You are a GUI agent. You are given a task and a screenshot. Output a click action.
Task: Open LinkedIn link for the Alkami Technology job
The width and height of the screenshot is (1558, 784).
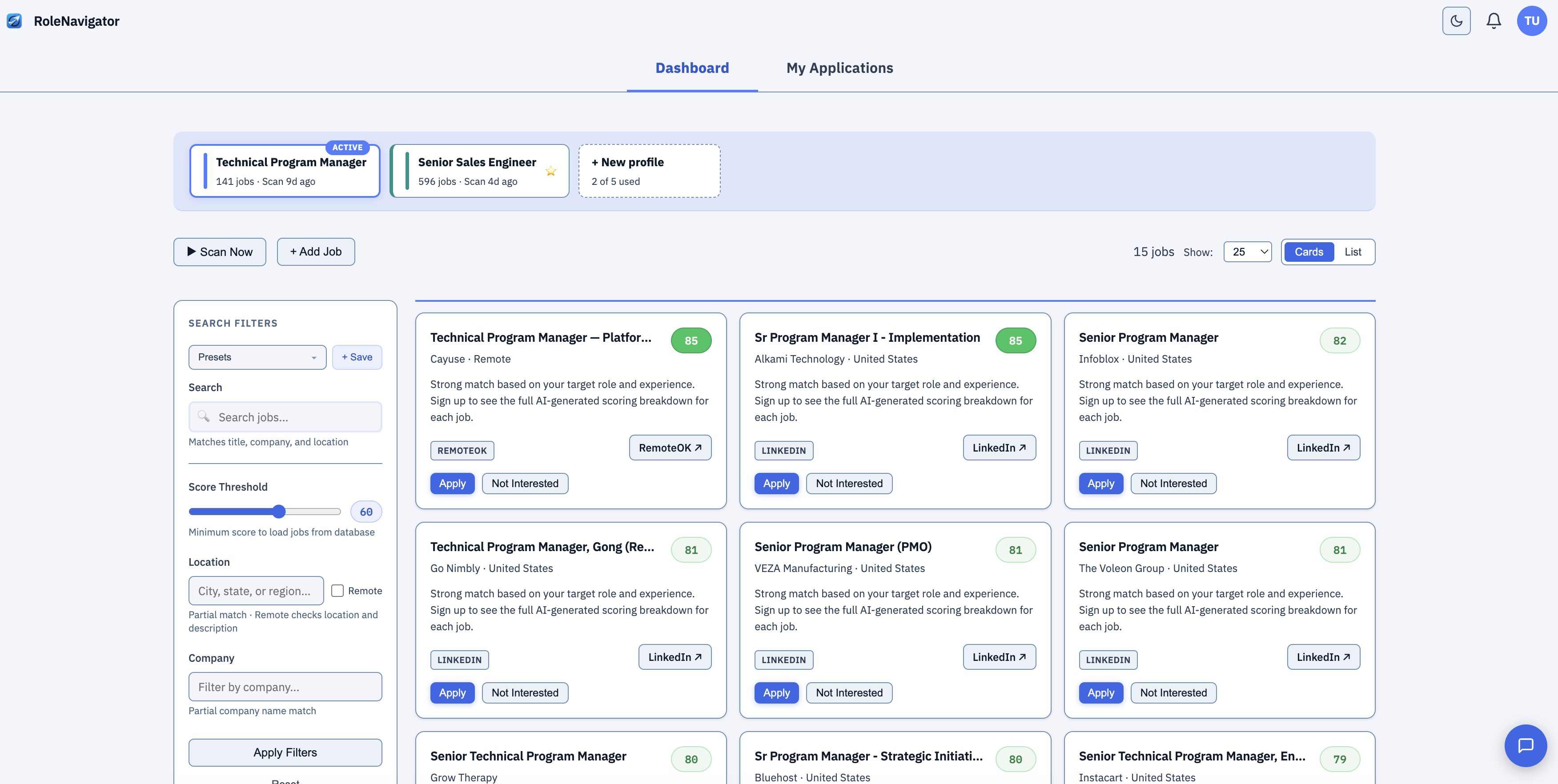tap(999, 447)
